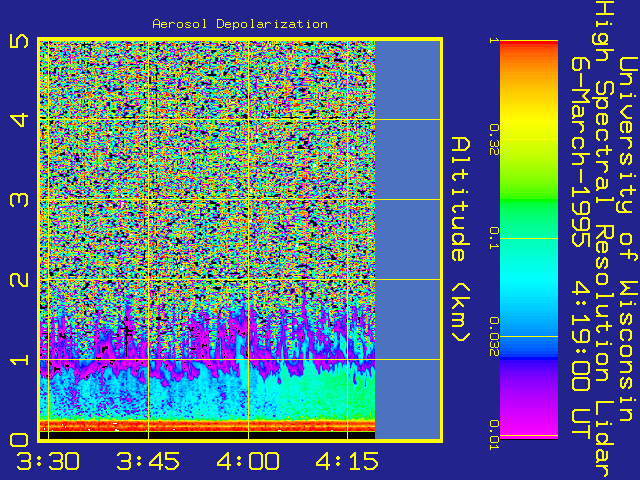The width and height of the screenshot is (640, 480).
Task: Click the 'Altitude (km)' axis title
Action: pyautogui.click(x=461, y=239)
